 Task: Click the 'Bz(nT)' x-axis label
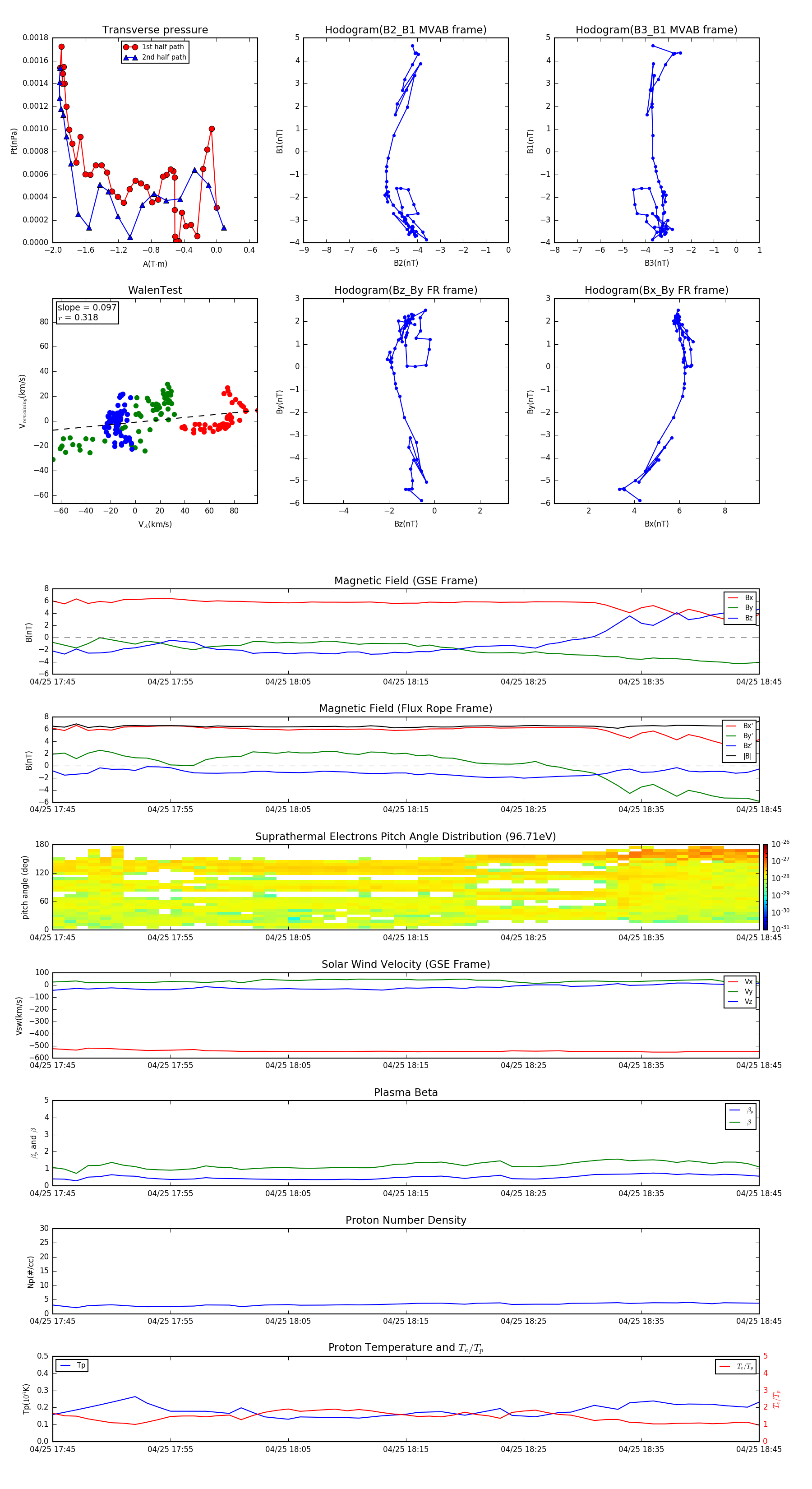[x=406, y=524]
